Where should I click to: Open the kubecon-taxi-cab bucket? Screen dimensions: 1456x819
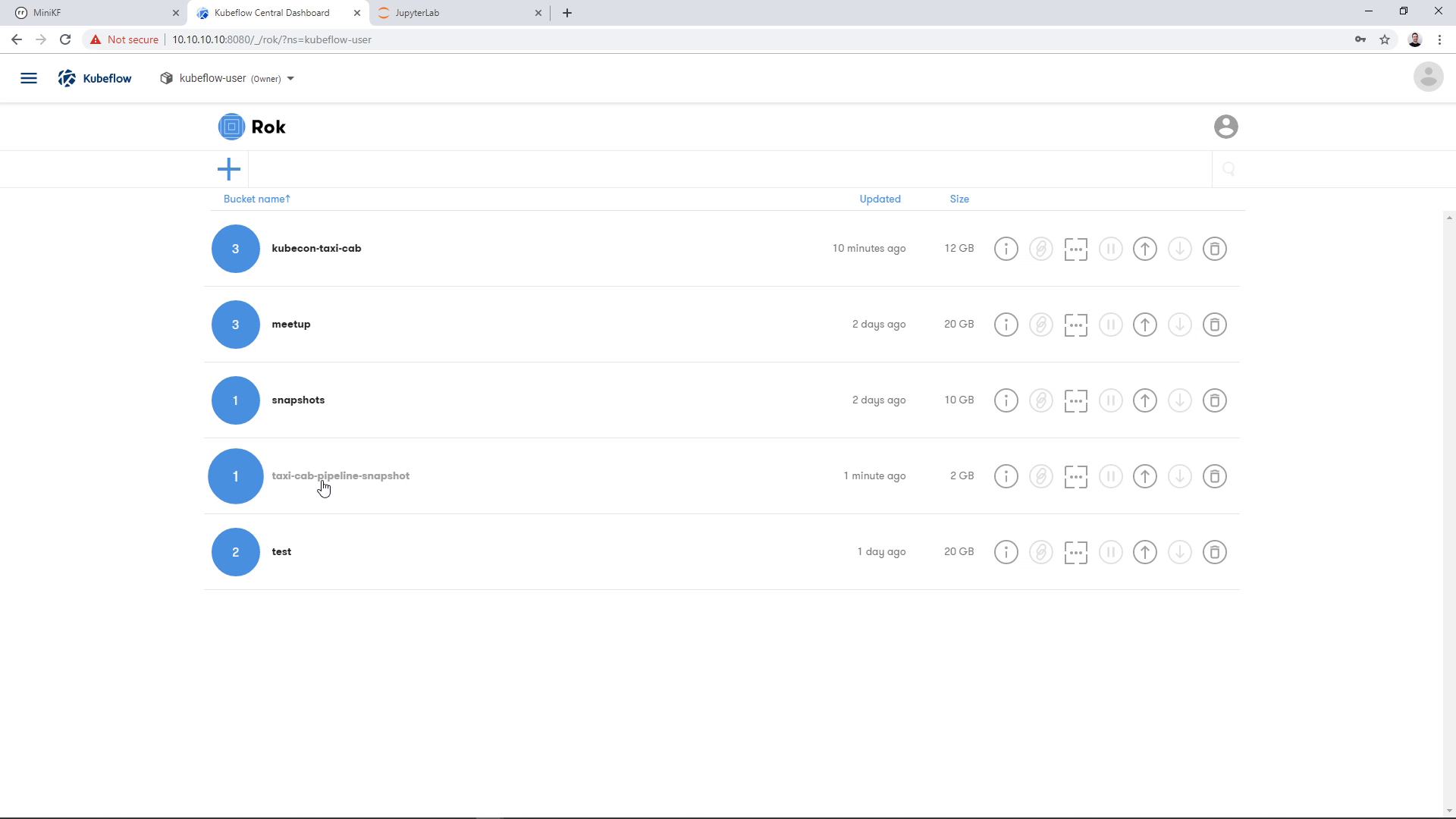point(316,248)
